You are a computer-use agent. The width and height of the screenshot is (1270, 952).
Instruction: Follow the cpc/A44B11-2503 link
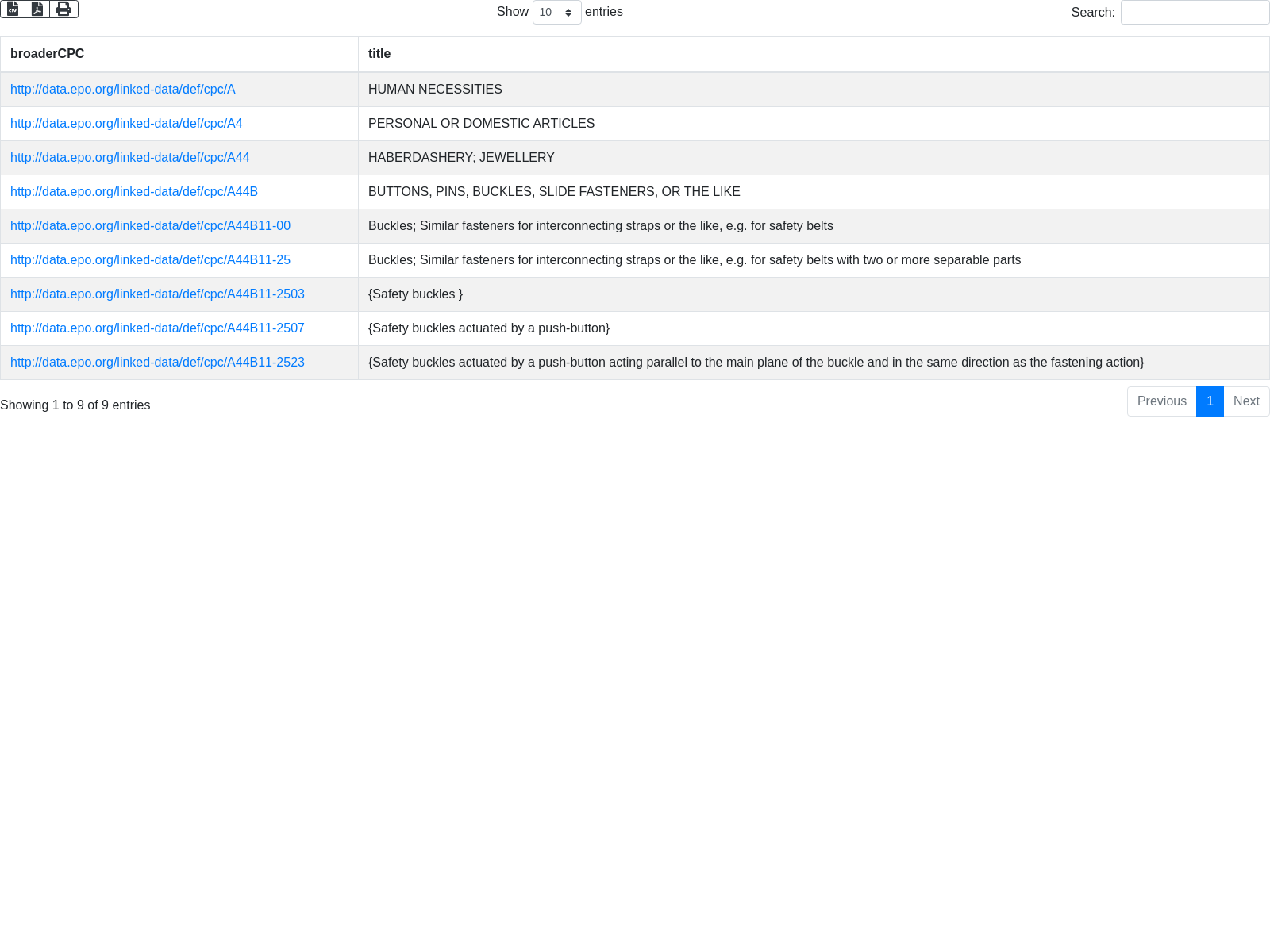coord(157,294)
